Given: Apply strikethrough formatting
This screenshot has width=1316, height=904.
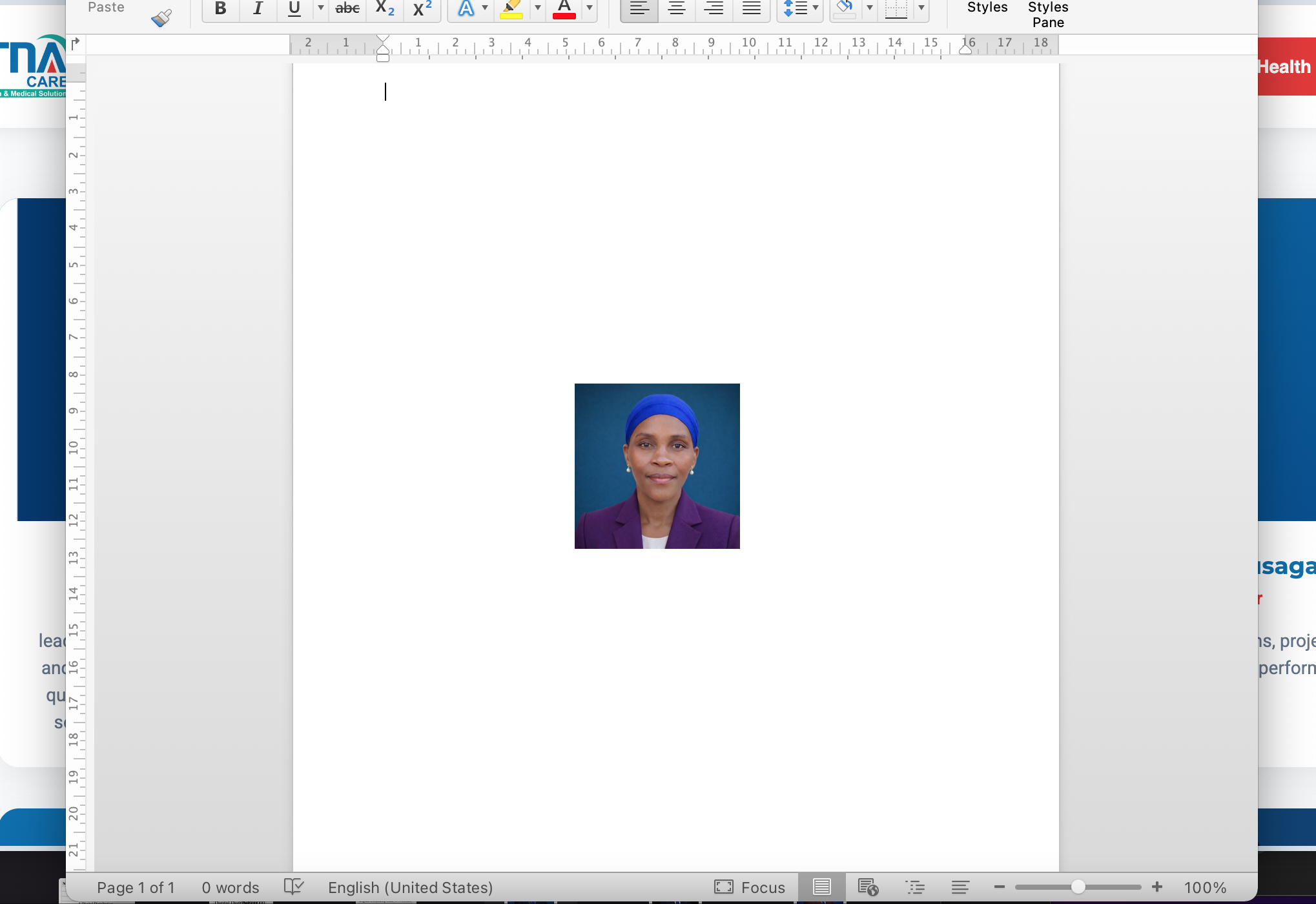Looking at the screenshot, I should coord(347,8).
